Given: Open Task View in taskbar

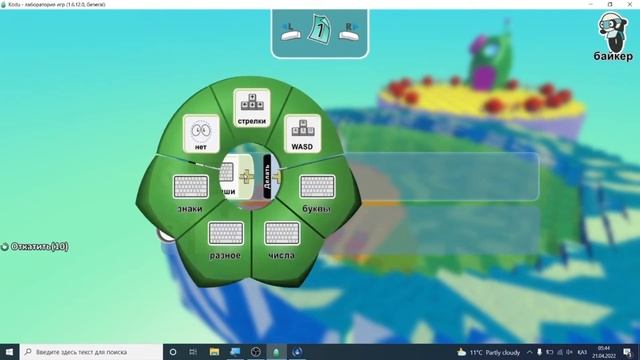Looking at the screenshot, I should pos(193,352).
